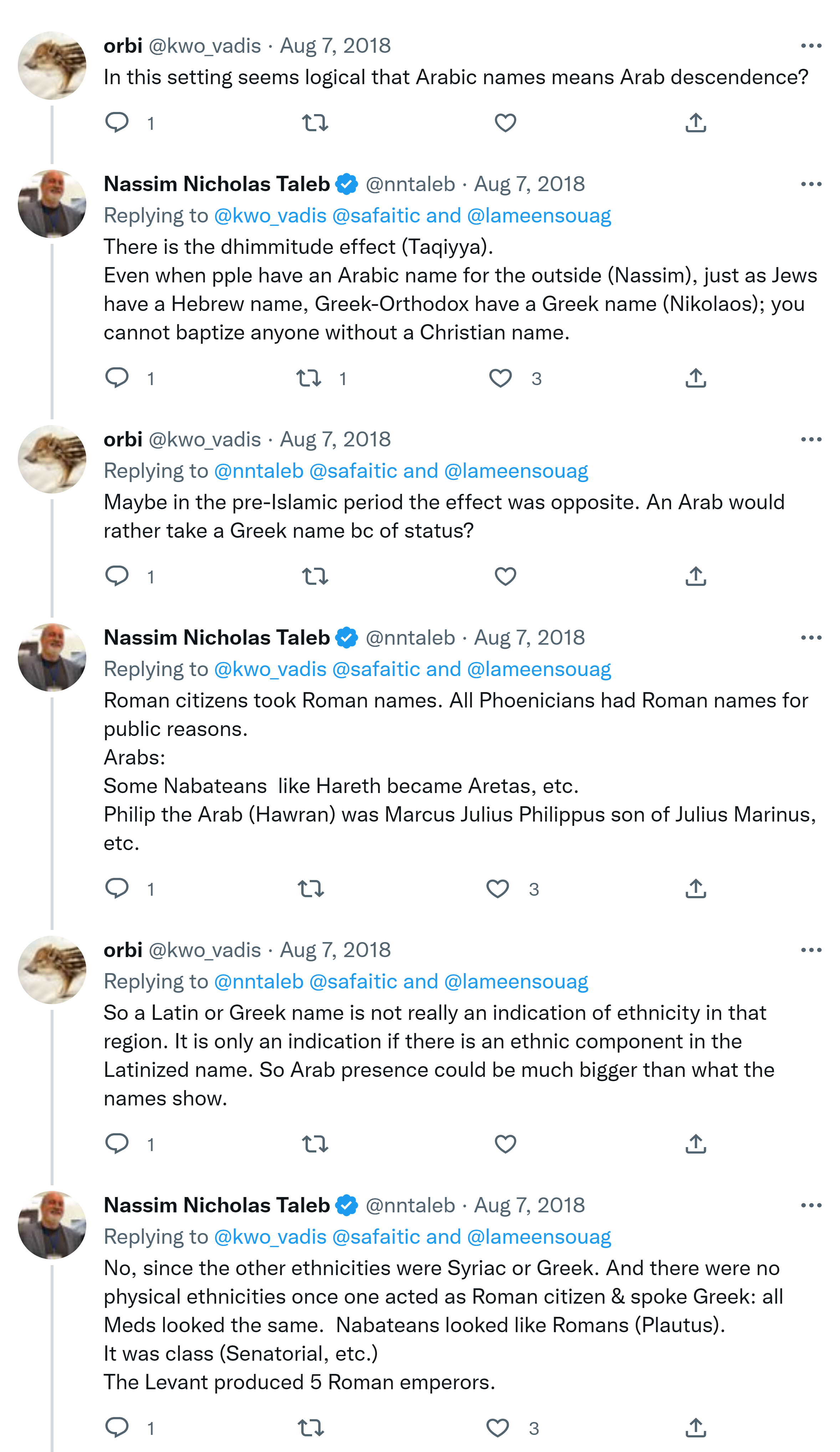Open @nntaleb mention in orbi's pre-Islamic reply
Viewport: 840px width, 1452px height.
click(x=258, y=471)
